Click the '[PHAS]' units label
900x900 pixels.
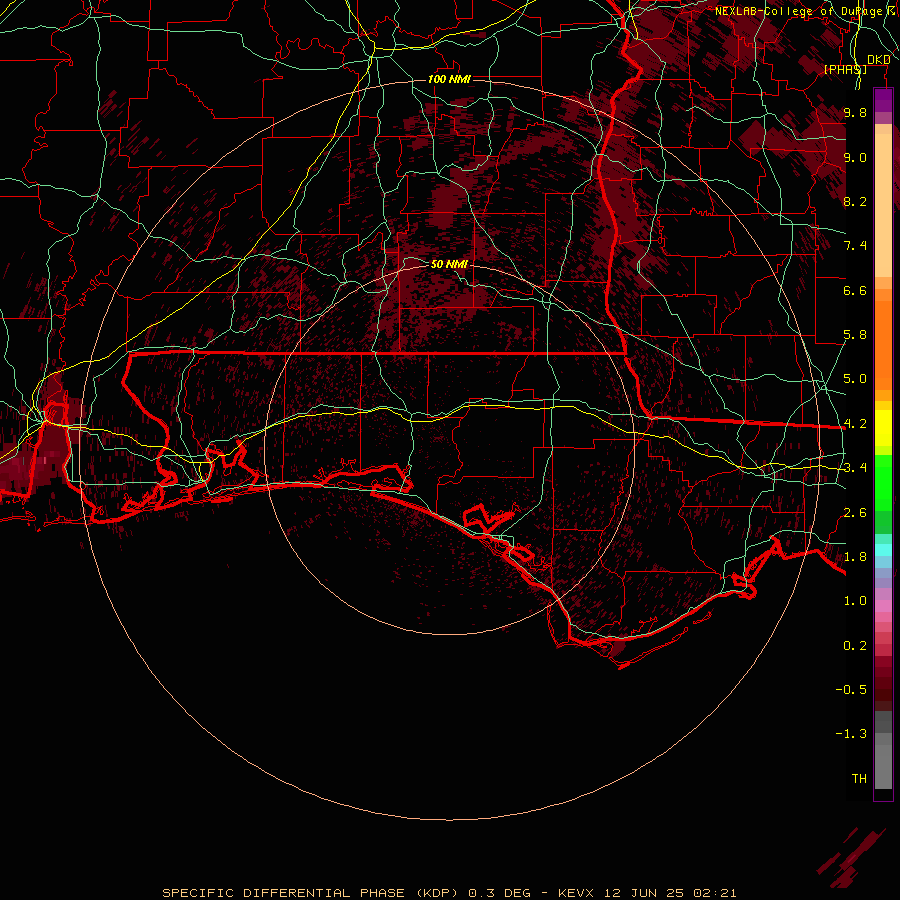pos(845,69)
